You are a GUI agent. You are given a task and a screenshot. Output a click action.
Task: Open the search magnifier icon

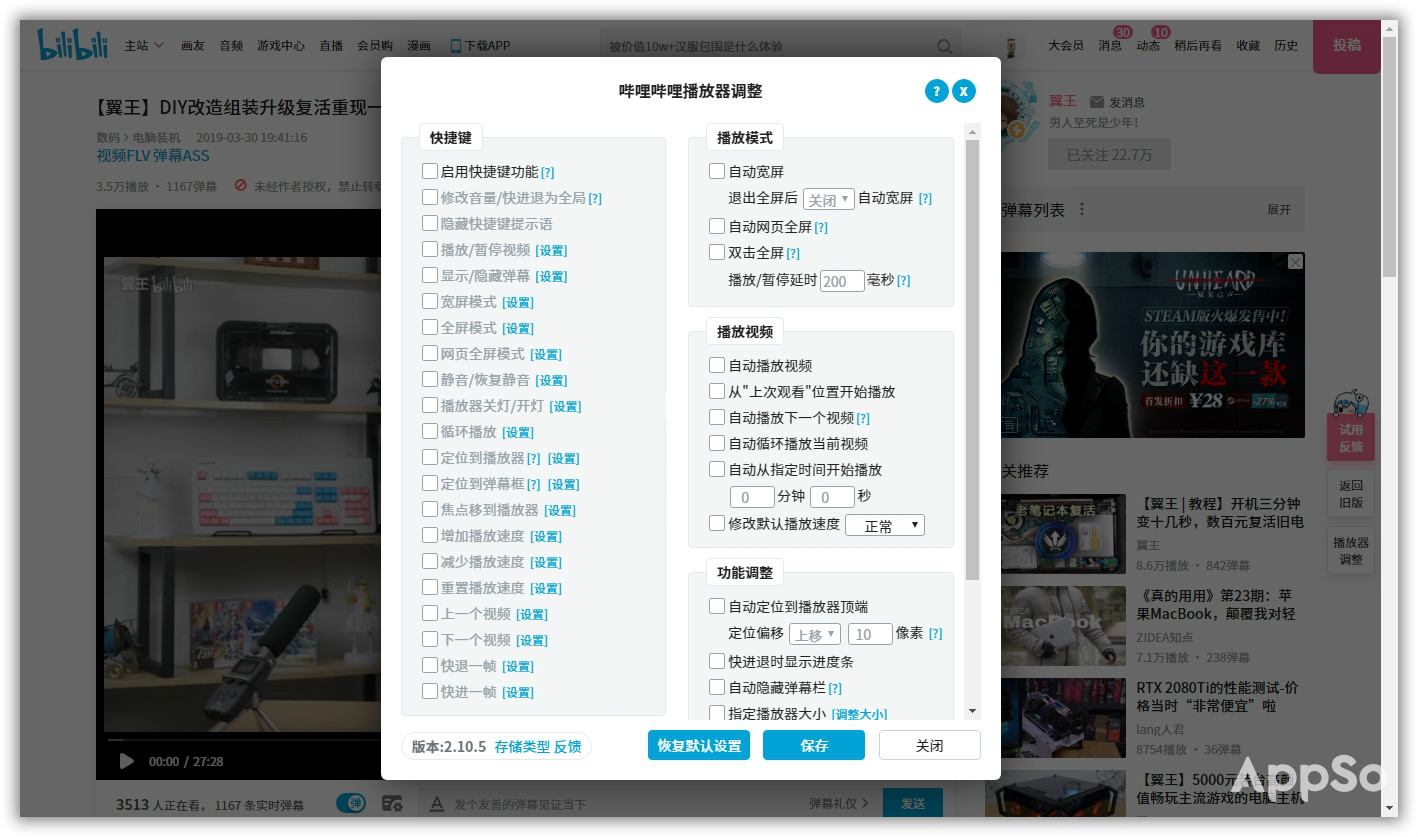944,46
